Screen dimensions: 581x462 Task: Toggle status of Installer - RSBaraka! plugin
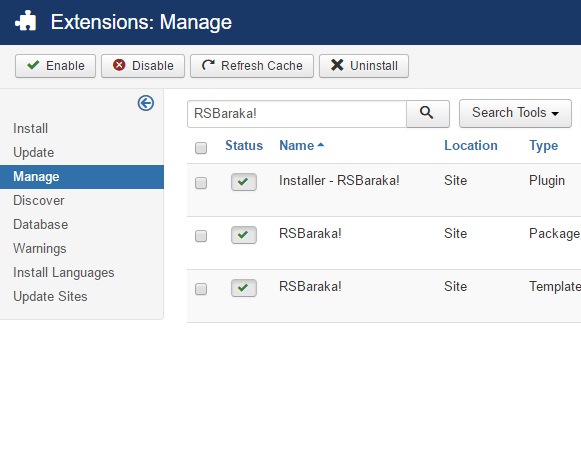(x=243, y=182)
